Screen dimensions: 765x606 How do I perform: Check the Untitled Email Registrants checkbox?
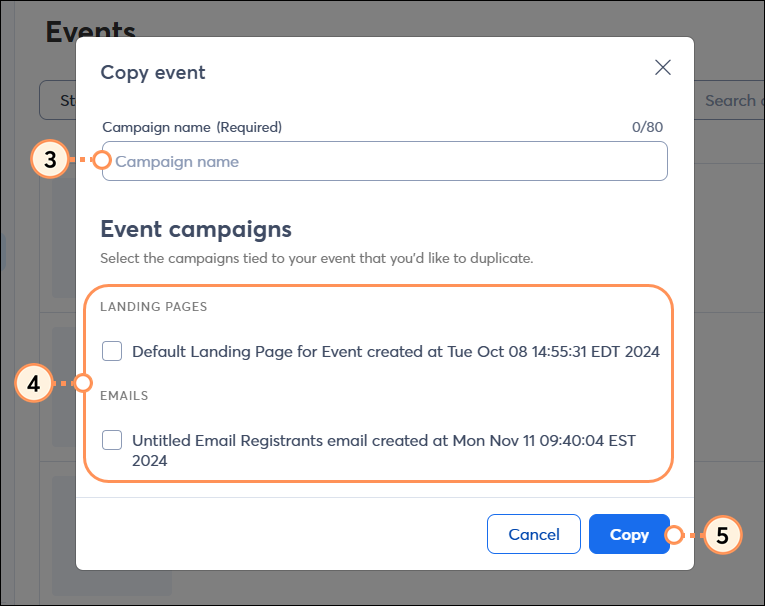click(x=112, y=440)
